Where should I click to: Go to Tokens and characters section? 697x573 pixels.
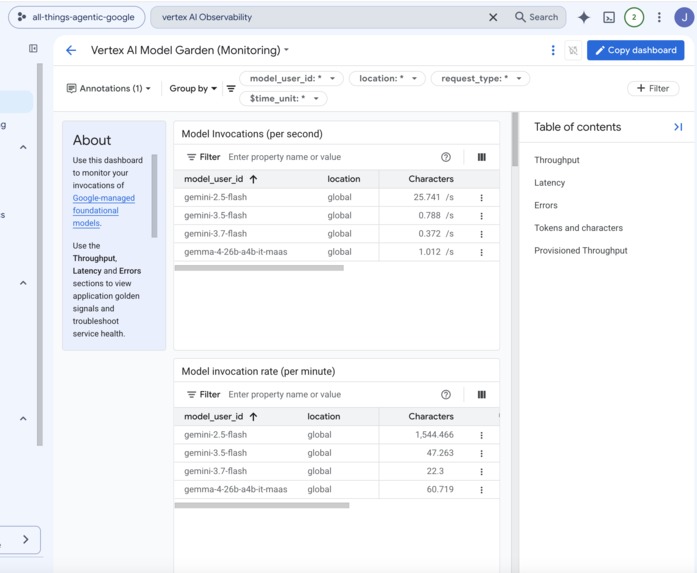(x=578, y=228)
